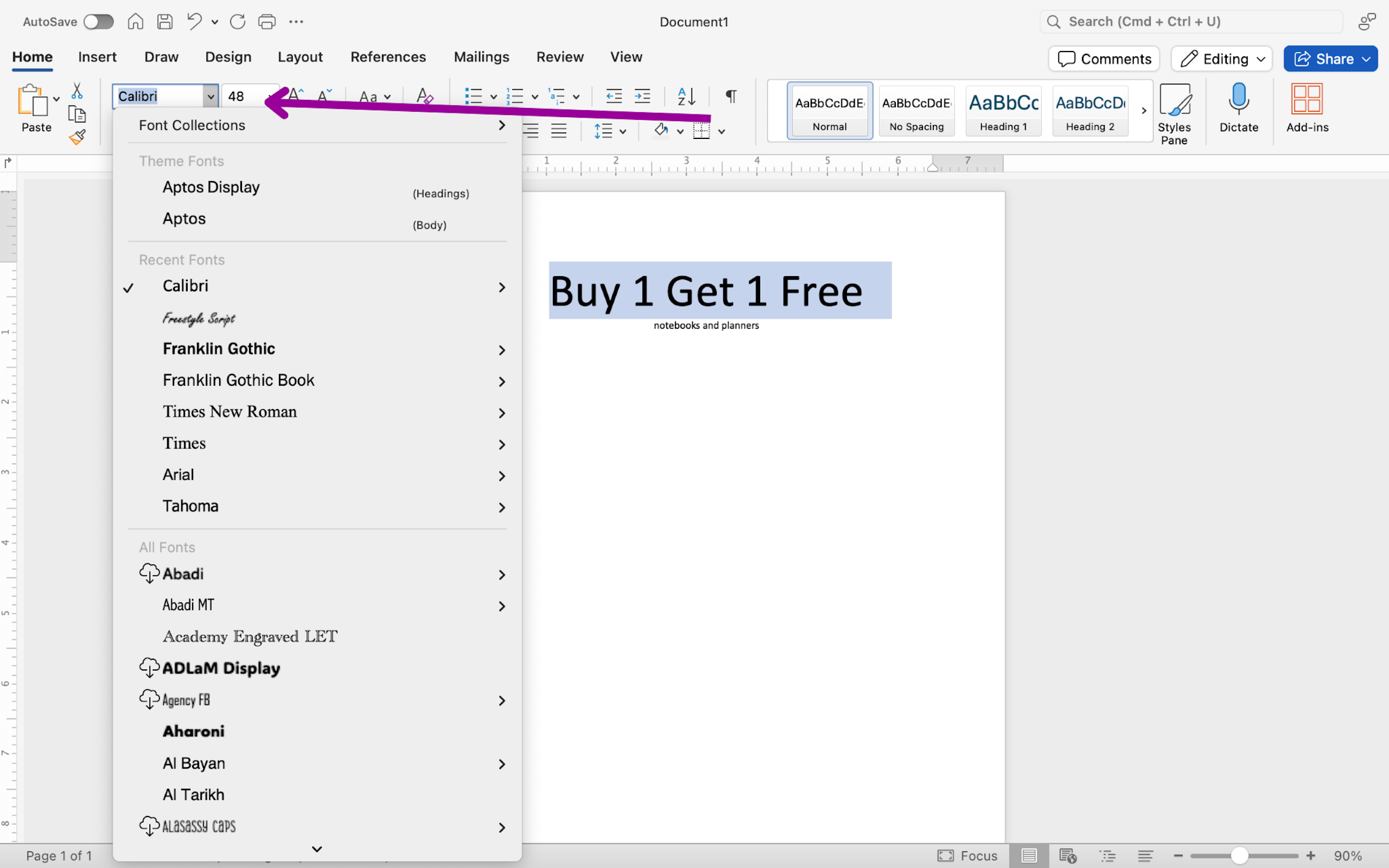This screenshot has width=1389, height=868.
Task: Click the Justify alignment icon
Action: (558, 131)
